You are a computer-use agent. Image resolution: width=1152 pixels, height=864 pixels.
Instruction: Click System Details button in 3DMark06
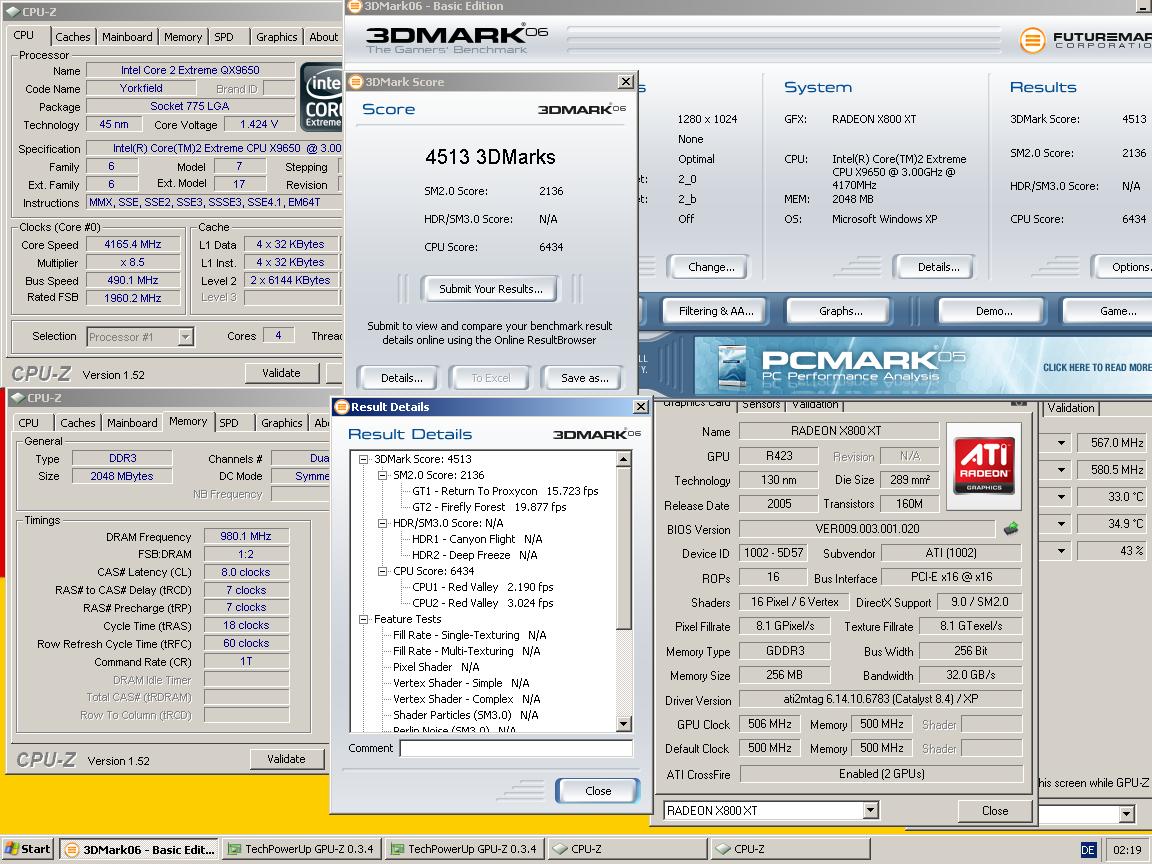(938, 267)
